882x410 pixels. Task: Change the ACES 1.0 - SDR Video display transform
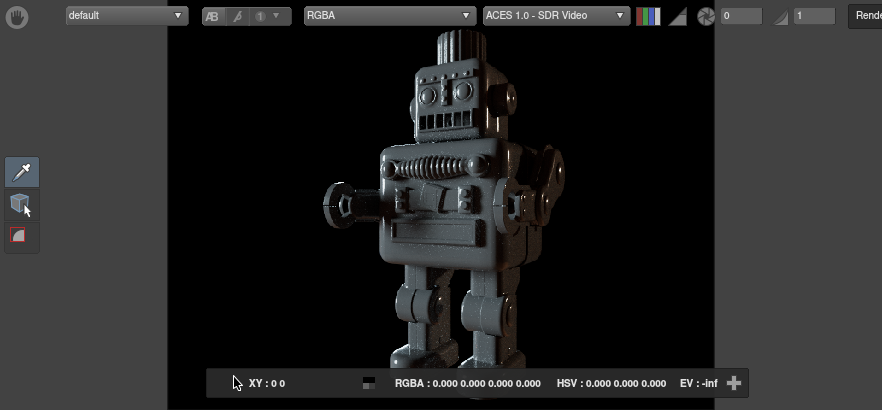(x=556, y=16)
